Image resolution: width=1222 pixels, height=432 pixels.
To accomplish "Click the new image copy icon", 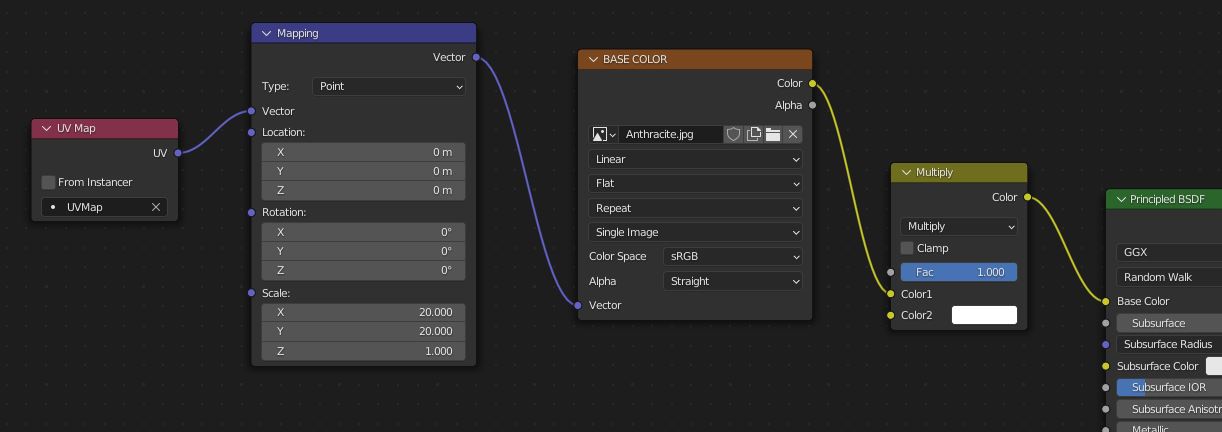I will click(x=753, y=134).
